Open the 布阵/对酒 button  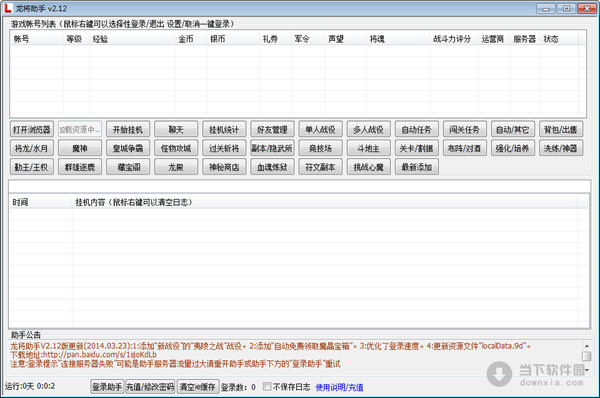(x=465, y=148)
